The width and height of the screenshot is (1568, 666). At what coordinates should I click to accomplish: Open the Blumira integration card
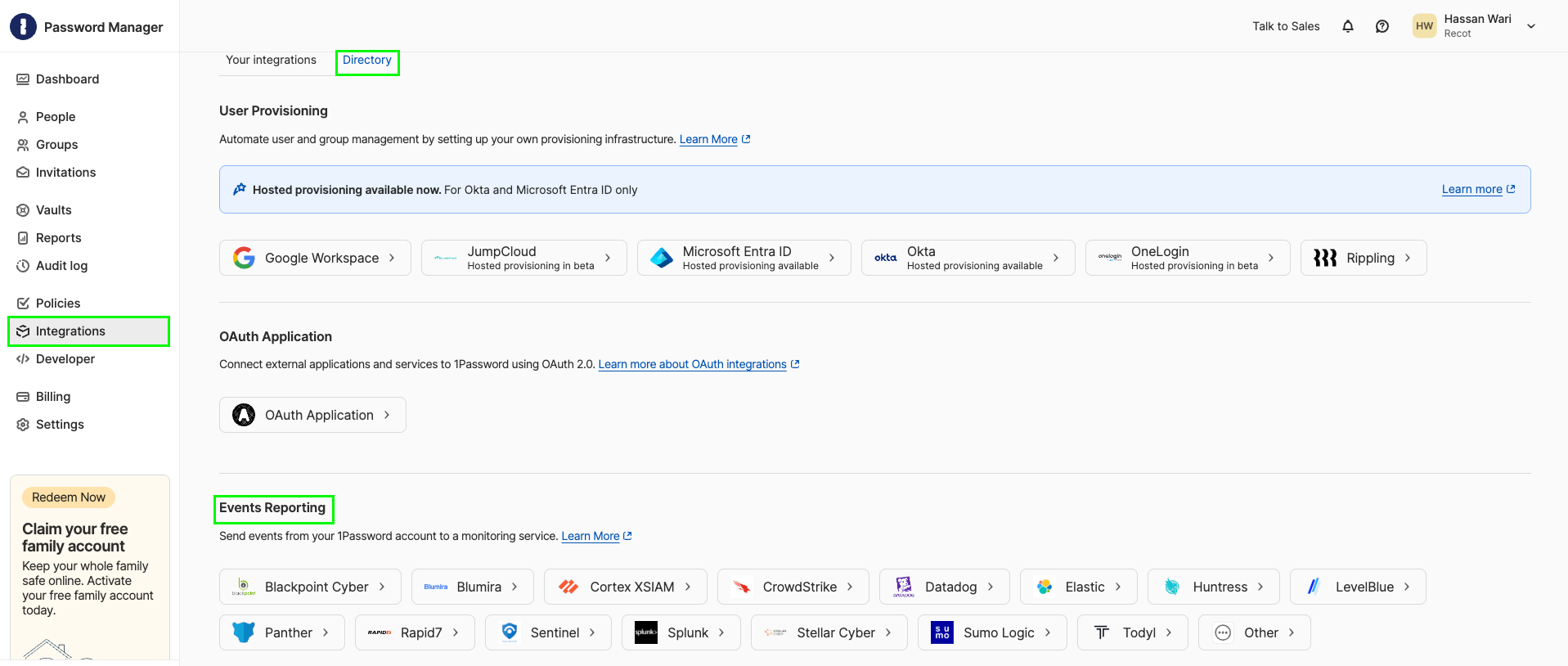coord(473,587)
